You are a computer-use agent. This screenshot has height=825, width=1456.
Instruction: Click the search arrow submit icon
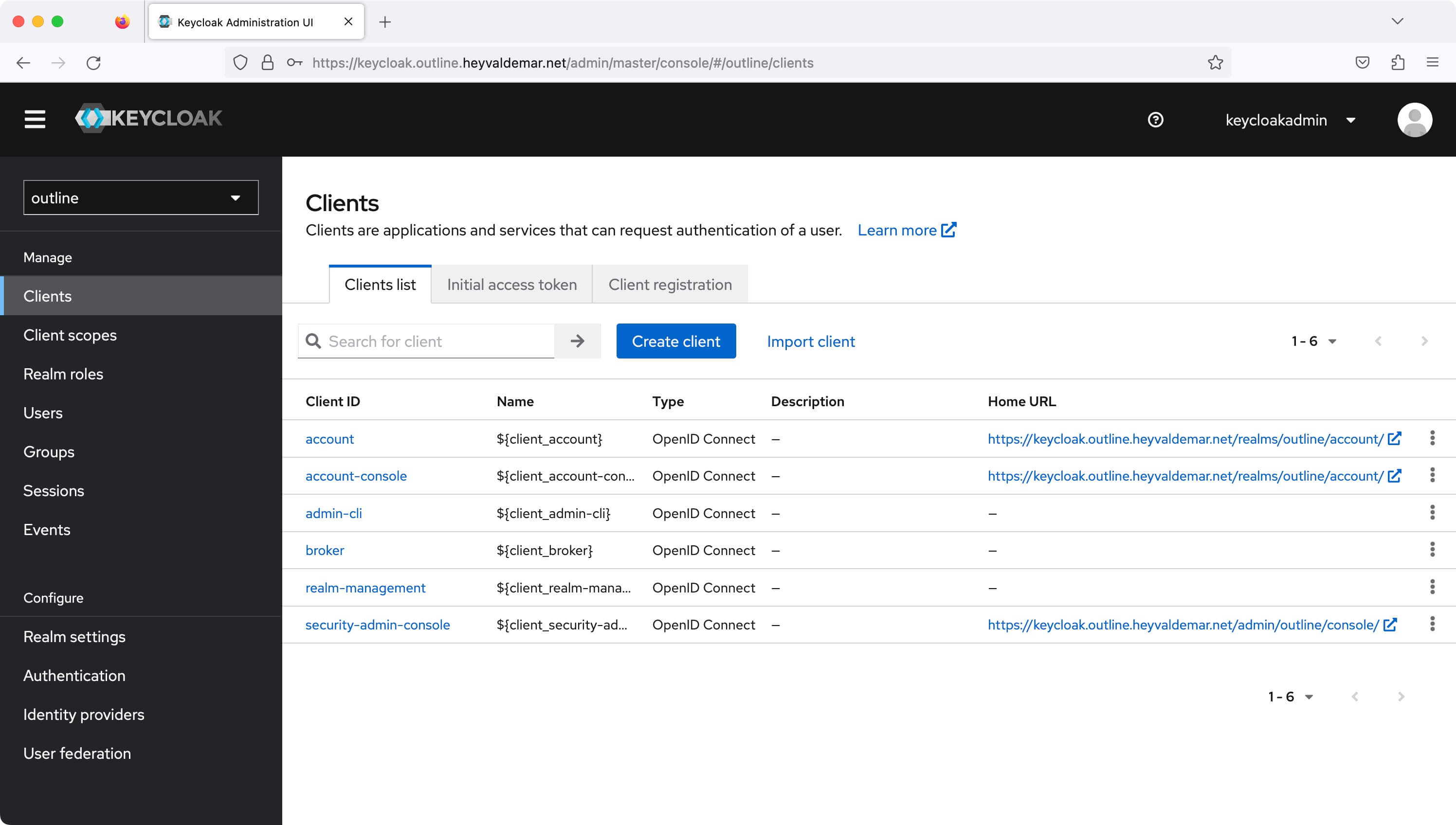578,341
